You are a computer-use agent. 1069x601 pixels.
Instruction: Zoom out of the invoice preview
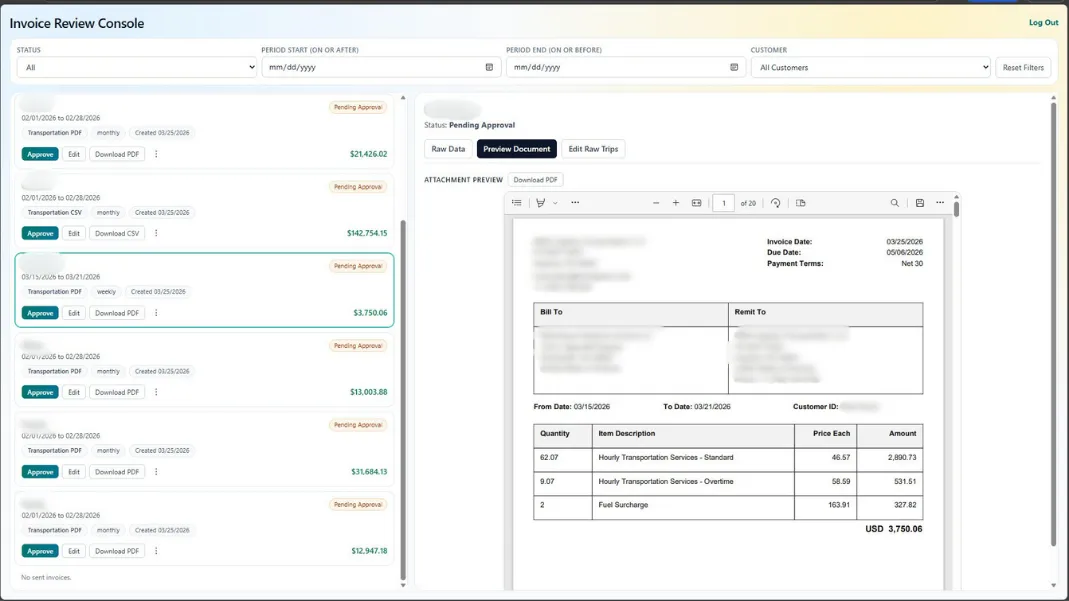655,202
